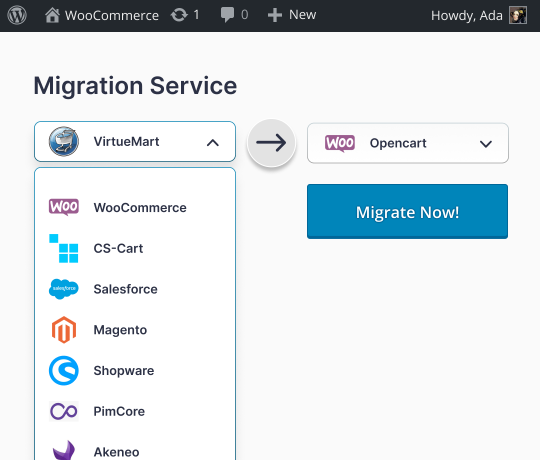
Task: Click the Migration Service heading
Action: coord(135,86)
